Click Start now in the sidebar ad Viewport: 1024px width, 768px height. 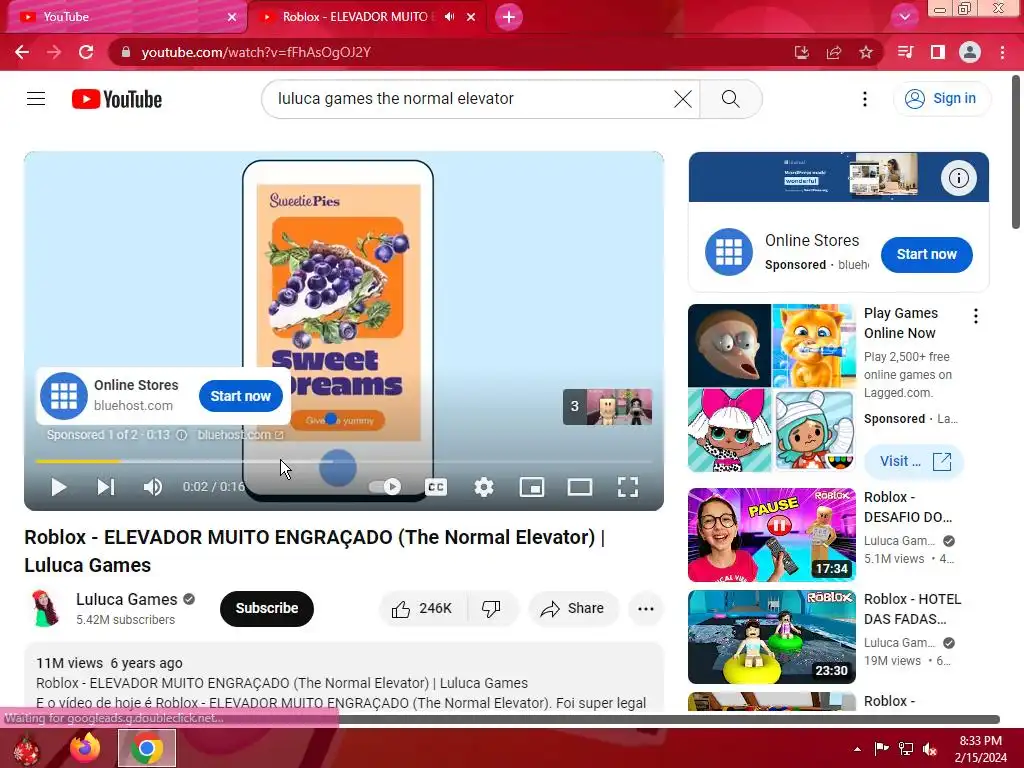pyautogui.click(x=926, y=254)
